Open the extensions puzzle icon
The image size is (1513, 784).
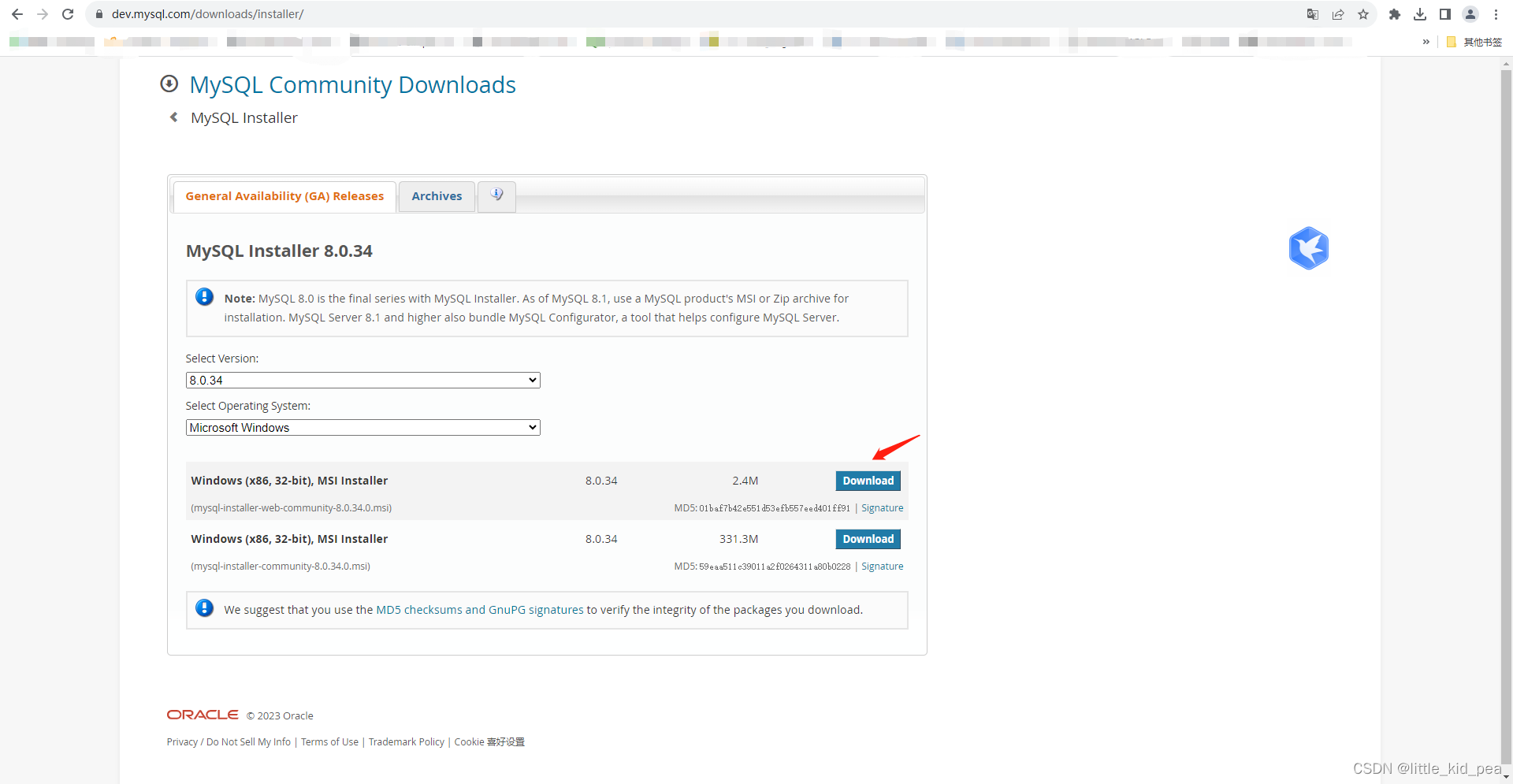pos(1395,14)
